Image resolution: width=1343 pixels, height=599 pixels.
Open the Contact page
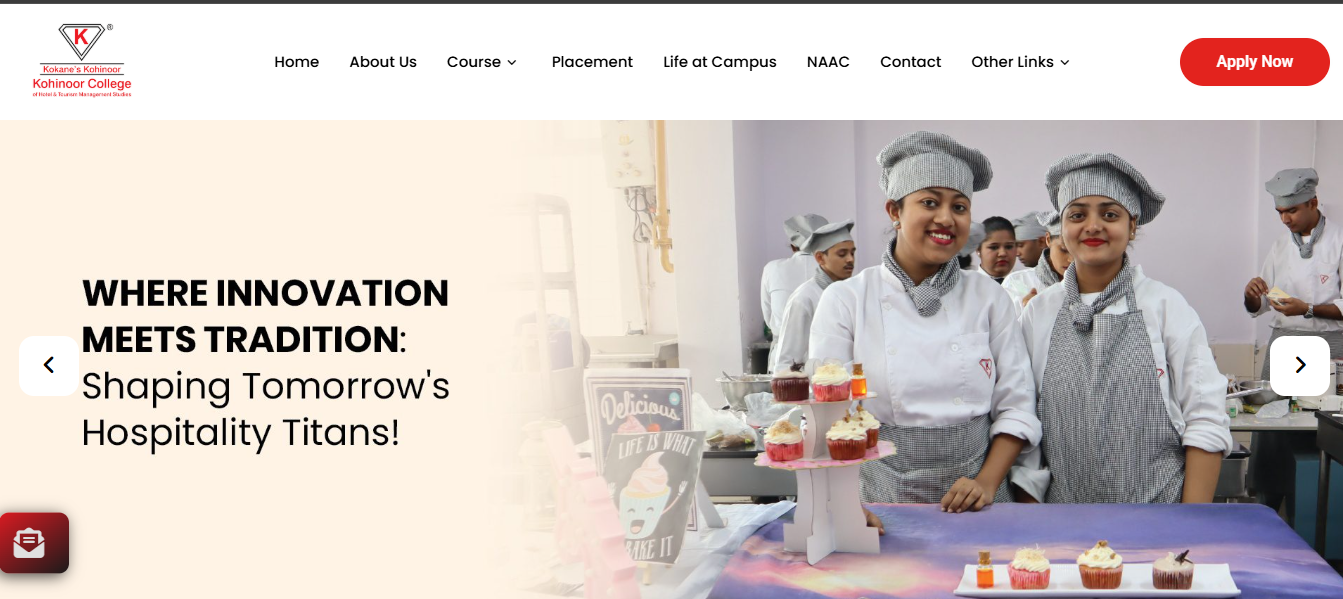point(910,62)
